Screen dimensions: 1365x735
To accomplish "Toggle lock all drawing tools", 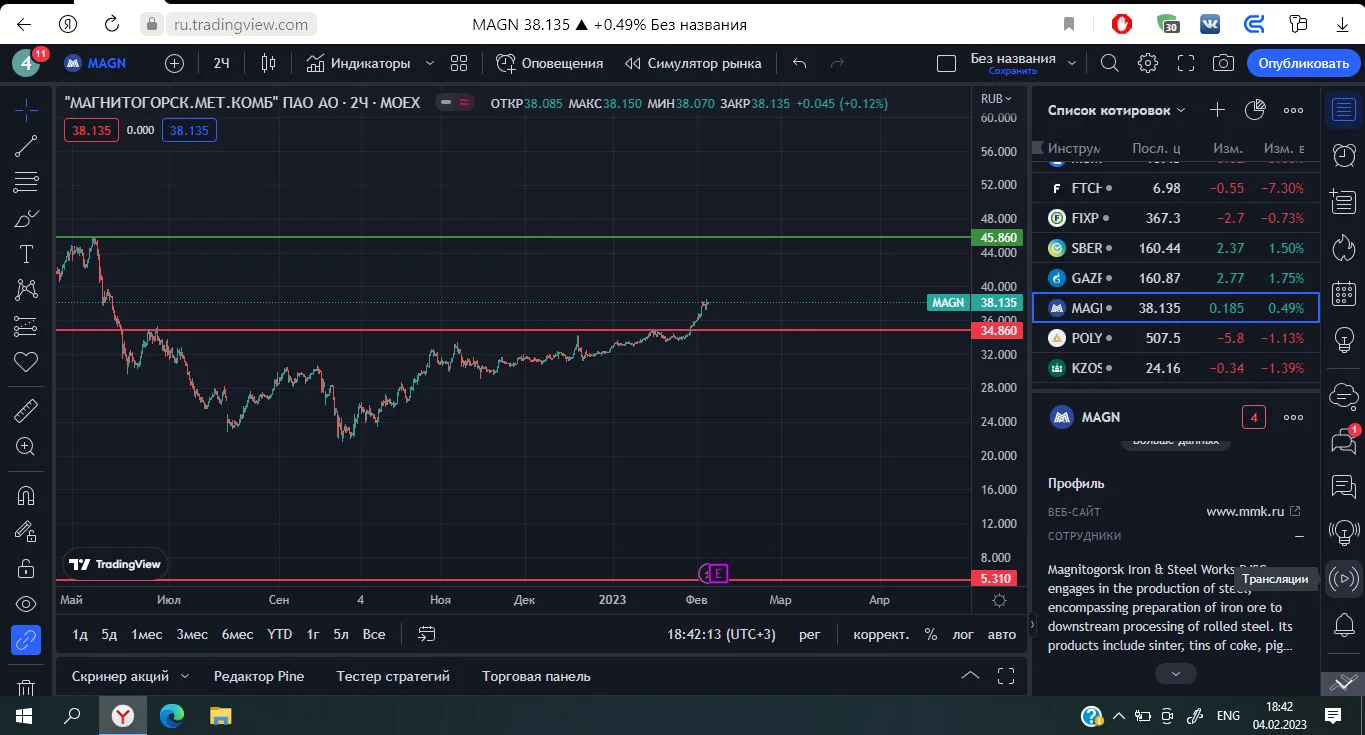I will point(26,568).
